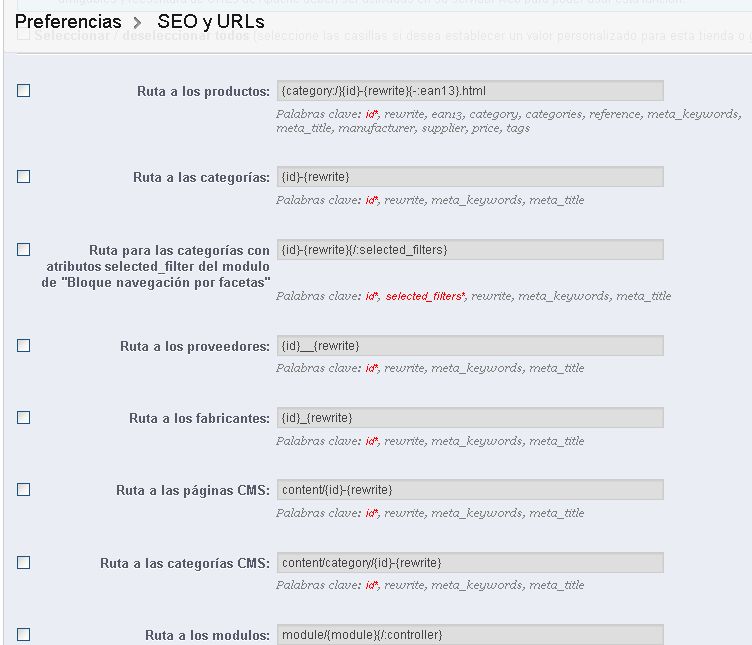Edit the Ruta a los modulos field
Viewport: 752px width, 645px height.
470,634
